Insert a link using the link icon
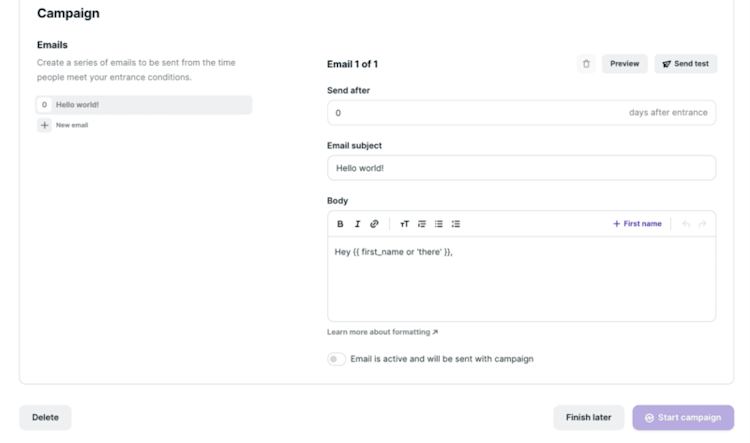This screenshot has height=443, width=750. [374, 224]
